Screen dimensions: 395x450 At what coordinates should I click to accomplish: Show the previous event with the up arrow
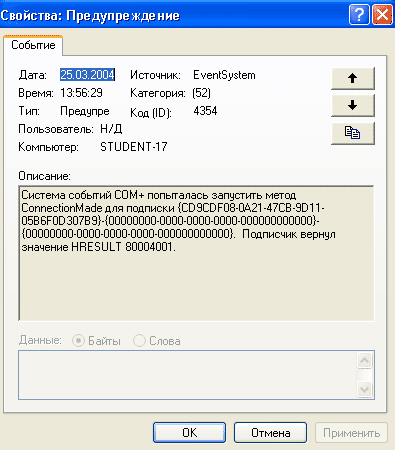pyautogui.click(x=353, y=78)
